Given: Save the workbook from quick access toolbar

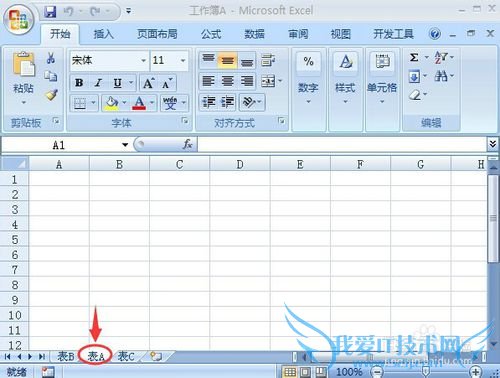Looking at the screenshot, I should pos(50,12).
